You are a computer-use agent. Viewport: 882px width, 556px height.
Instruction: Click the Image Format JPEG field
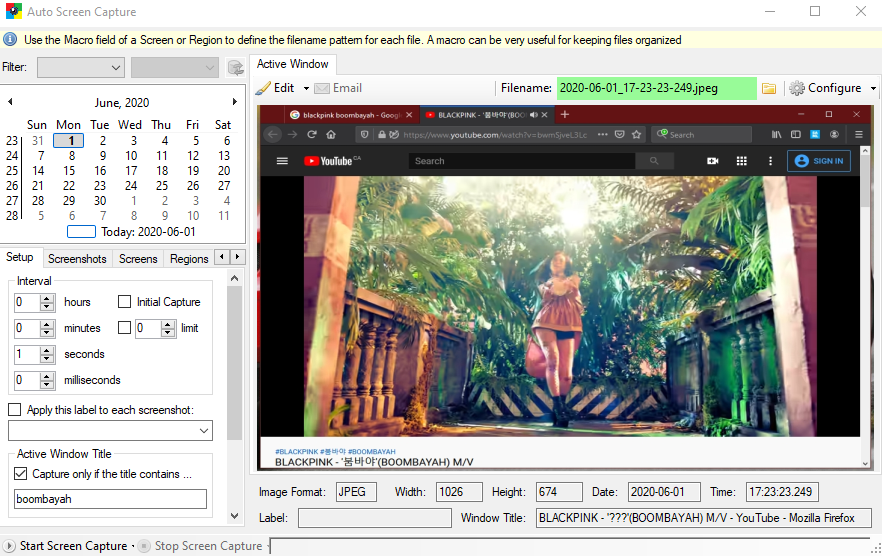click(x=356, y=492)
